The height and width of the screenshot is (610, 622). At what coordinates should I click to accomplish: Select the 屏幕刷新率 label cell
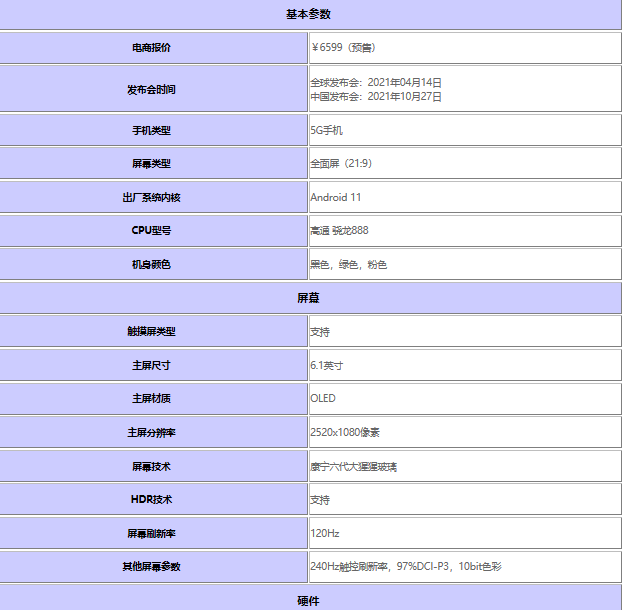(x=152, y=533)
